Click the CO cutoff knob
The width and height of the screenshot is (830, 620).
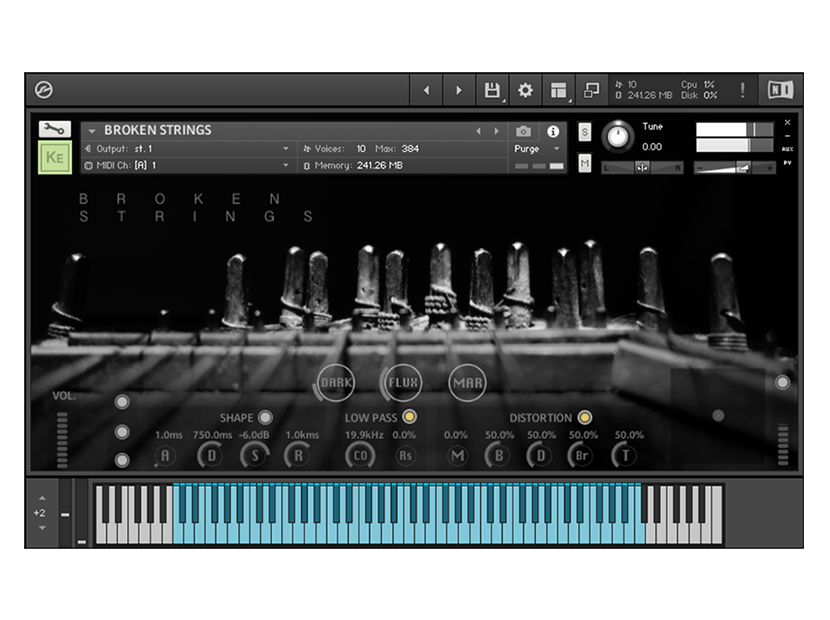click(x=360, y=456)
